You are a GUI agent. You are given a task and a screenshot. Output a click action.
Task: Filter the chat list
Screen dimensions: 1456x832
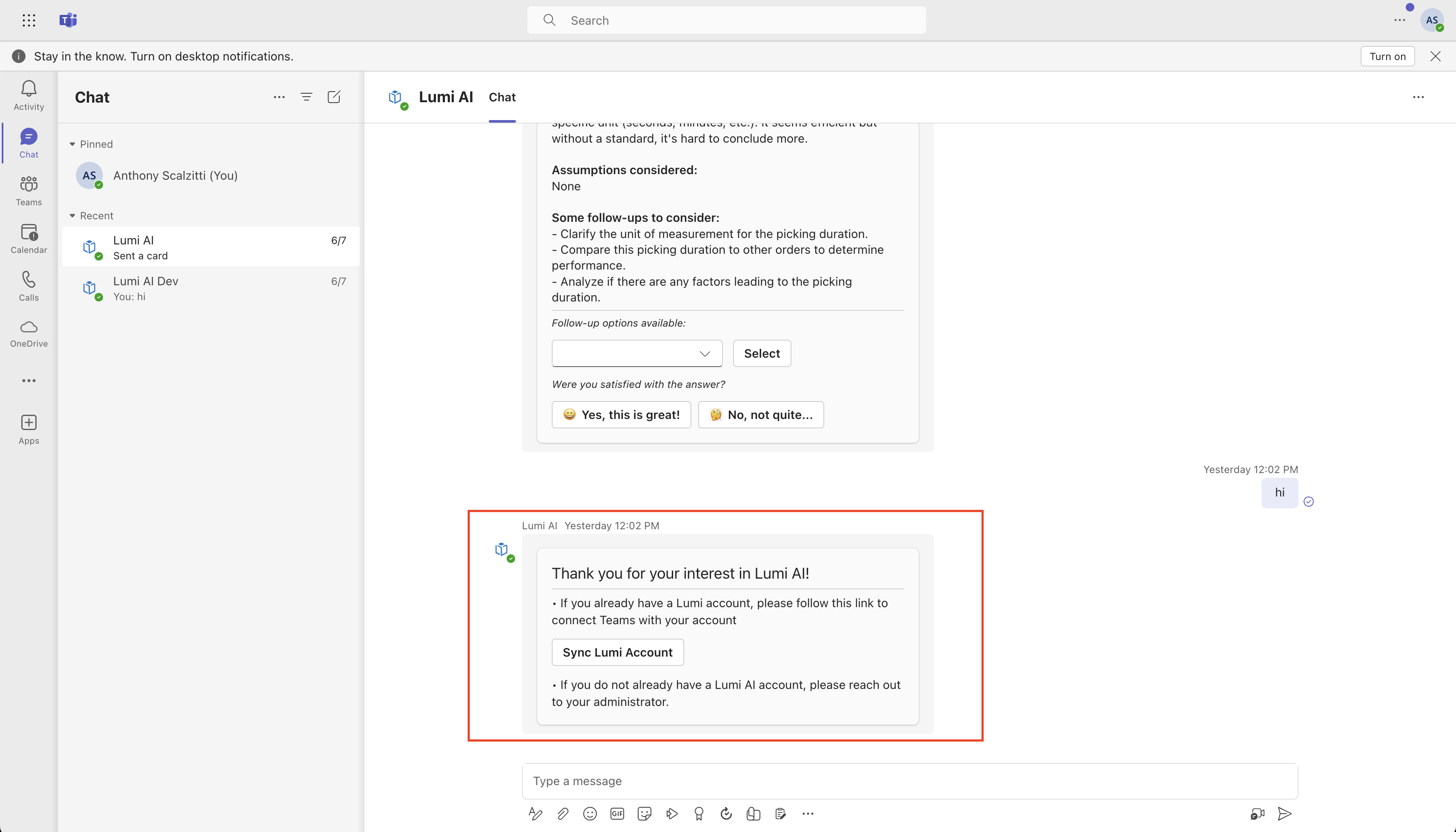[x=306, y=97]
